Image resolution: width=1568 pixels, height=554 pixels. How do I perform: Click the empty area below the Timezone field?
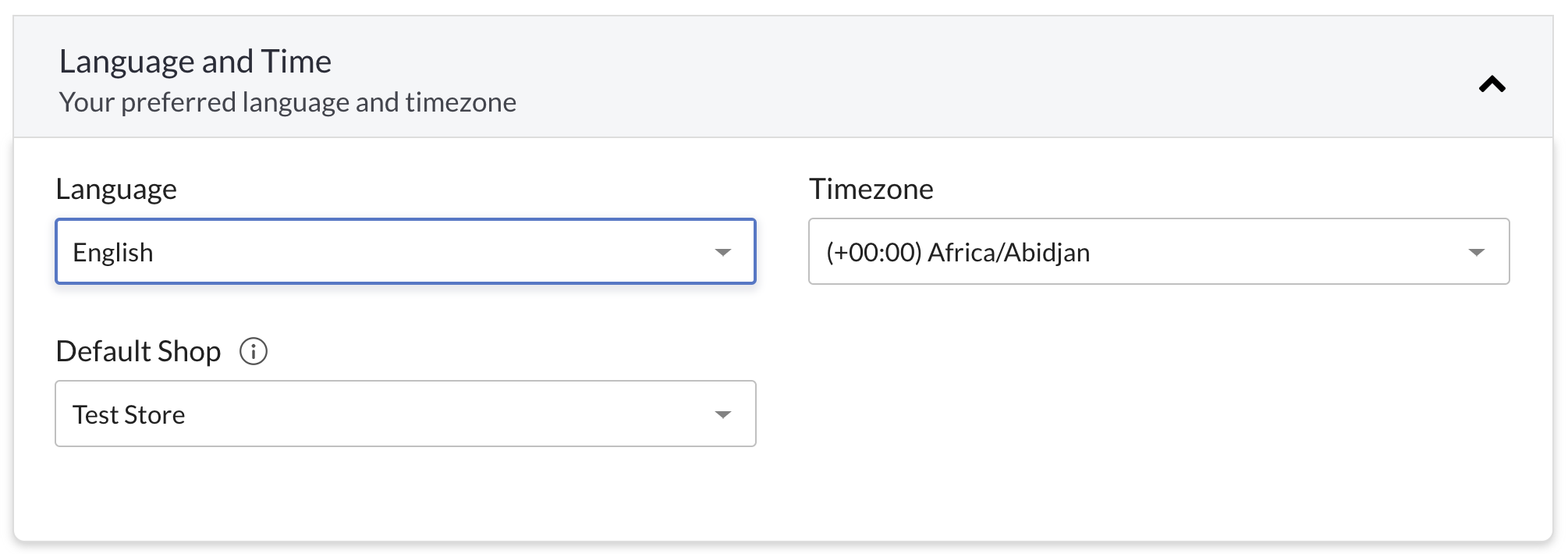pyautogui.click(x=1159, y=390)
